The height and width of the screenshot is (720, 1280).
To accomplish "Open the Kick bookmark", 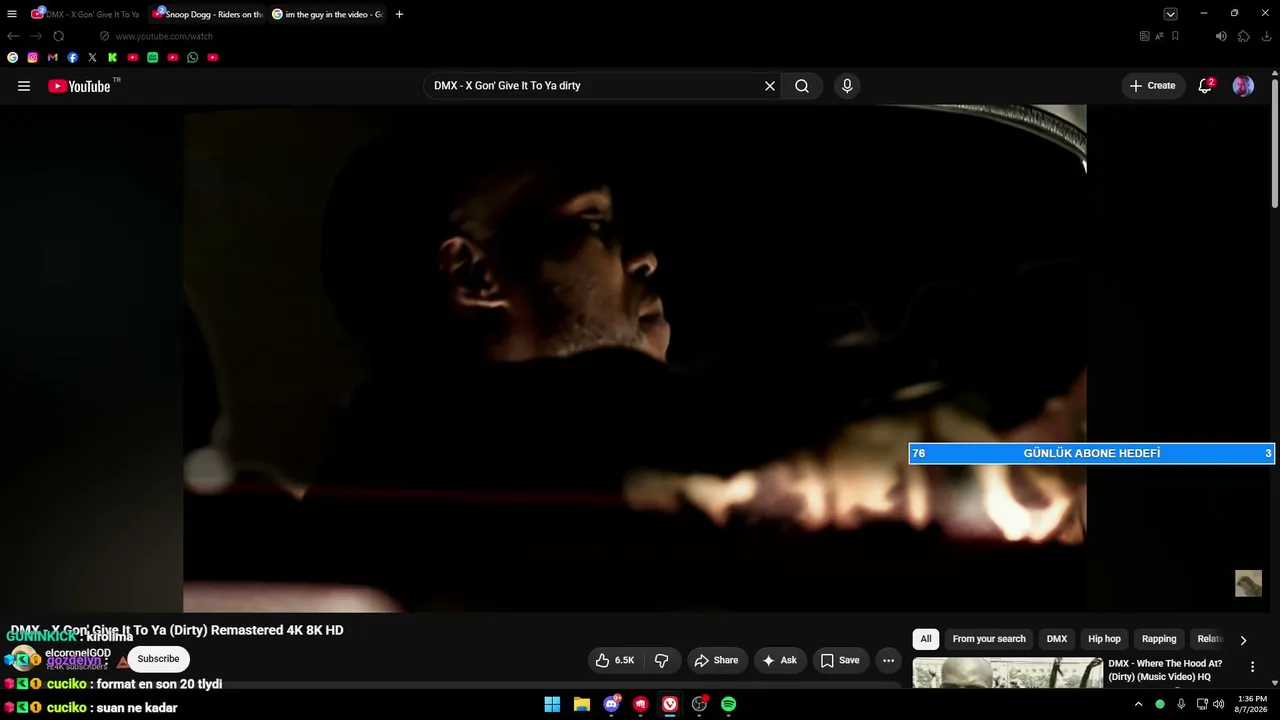I will pyautogui.click(x=112, y=58).
